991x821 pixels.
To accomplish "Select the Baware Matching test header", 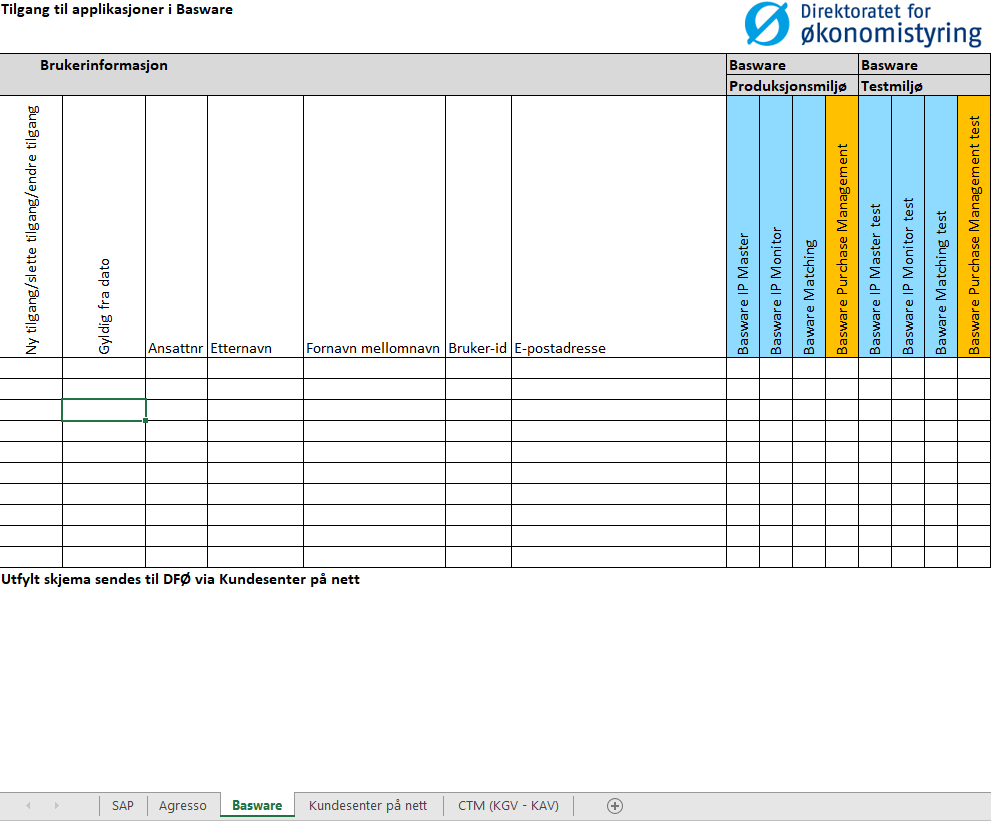I will [941, 227].
